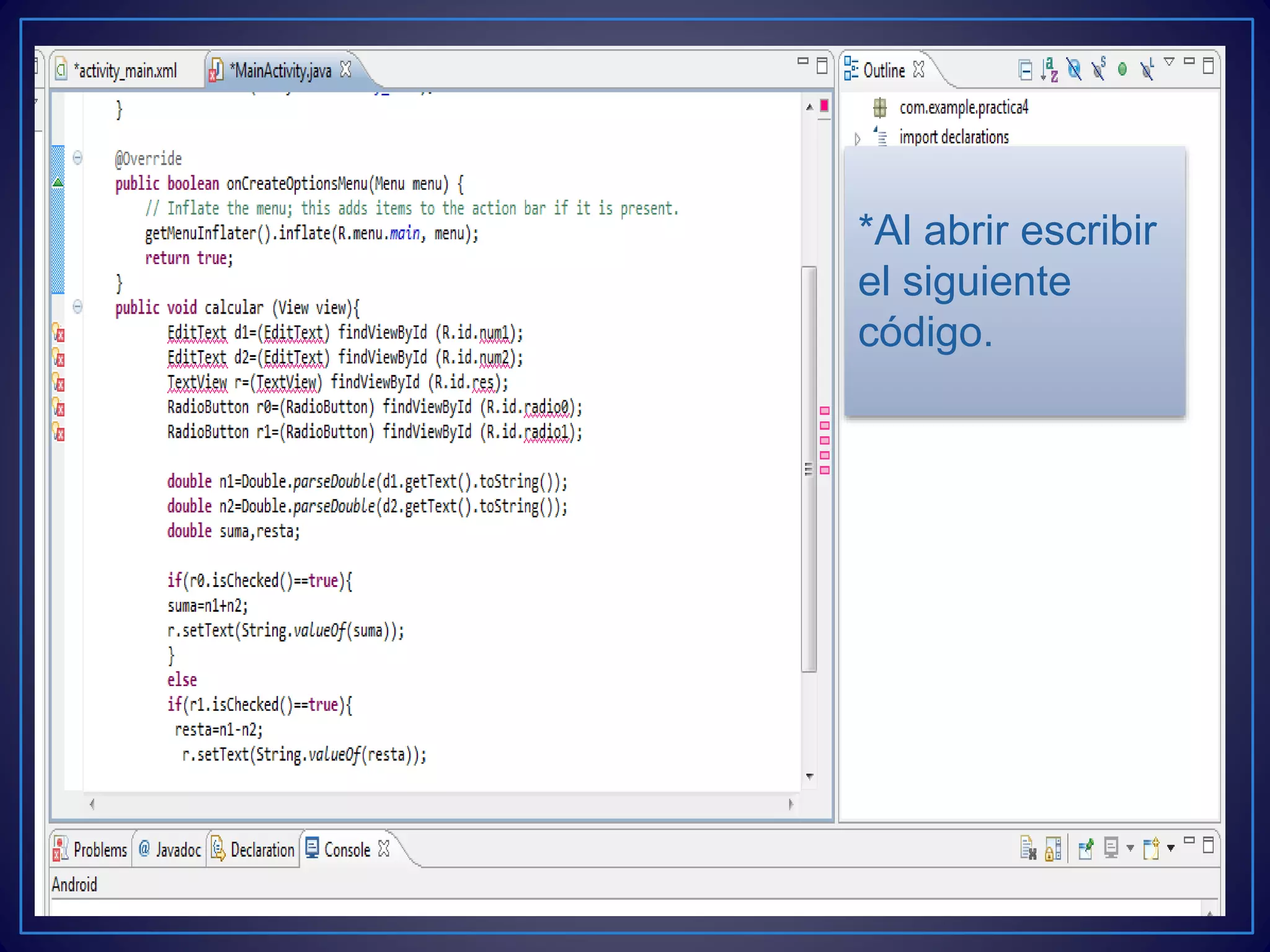Click the horizontal scroll right arrow
The image size is (1270, 952).
pos(791,804)
